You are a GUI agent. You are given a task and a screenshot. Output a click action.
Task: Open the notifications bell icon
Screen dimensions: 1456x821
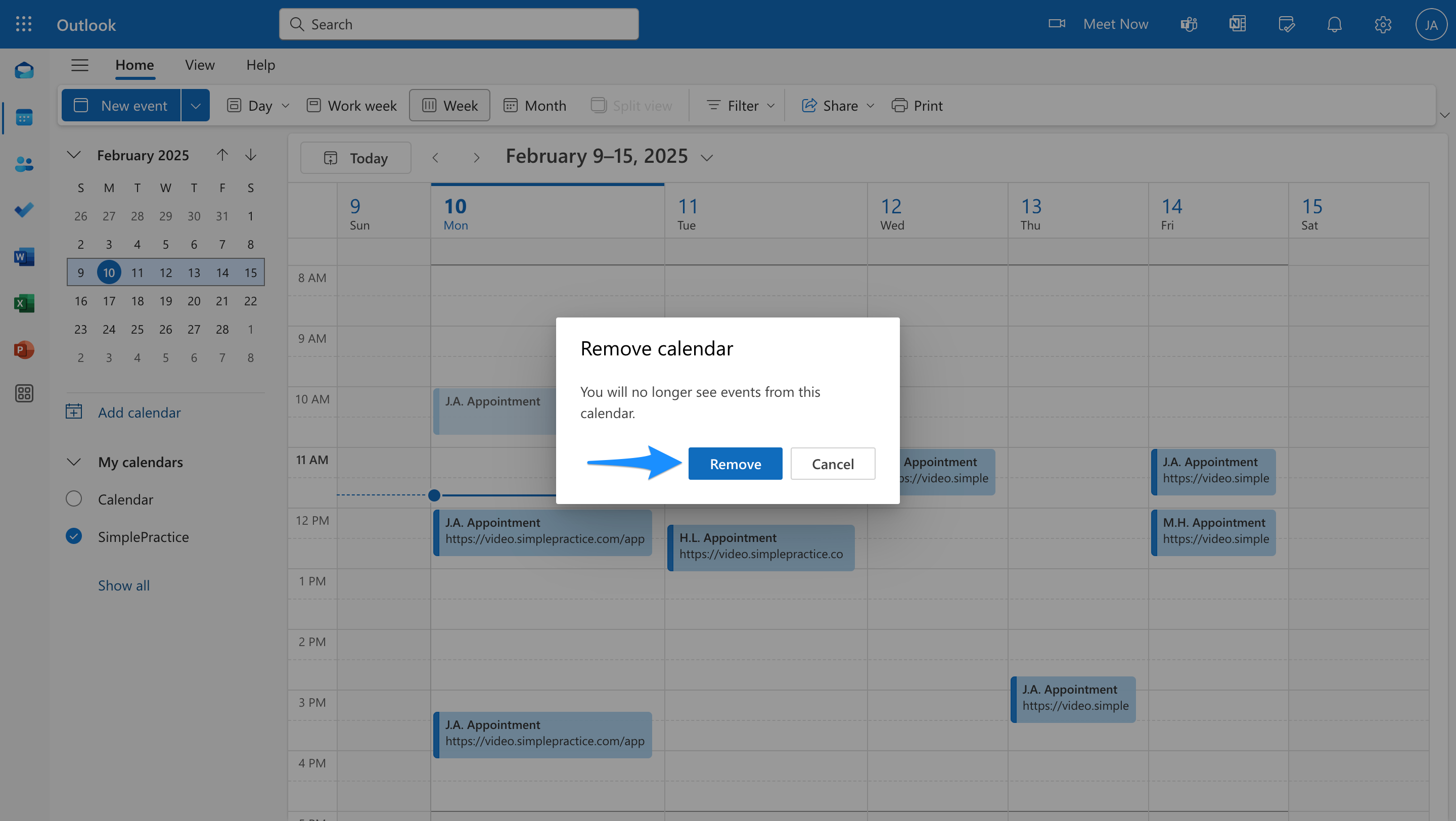1334,24
